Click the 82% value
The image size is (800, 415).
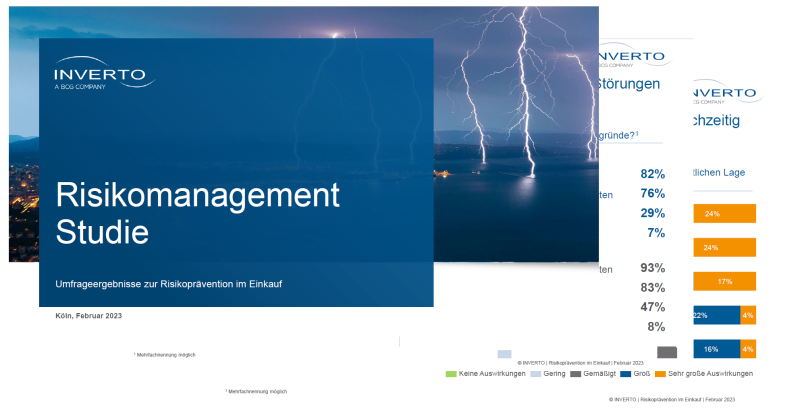point(653,174)
